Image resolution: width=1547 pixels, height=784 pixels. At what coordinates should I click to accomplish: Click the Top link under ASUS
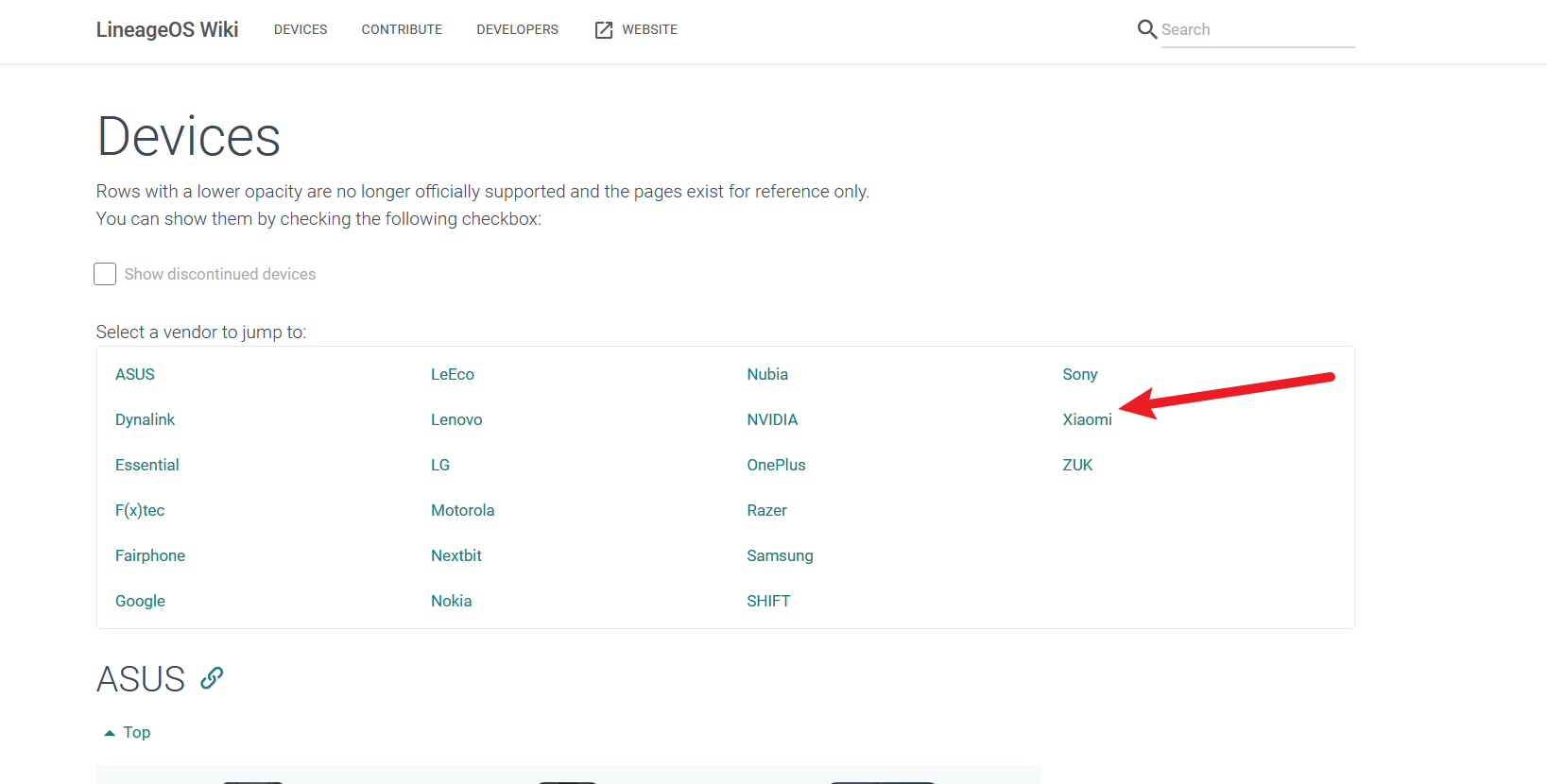(x=137, y=732)
